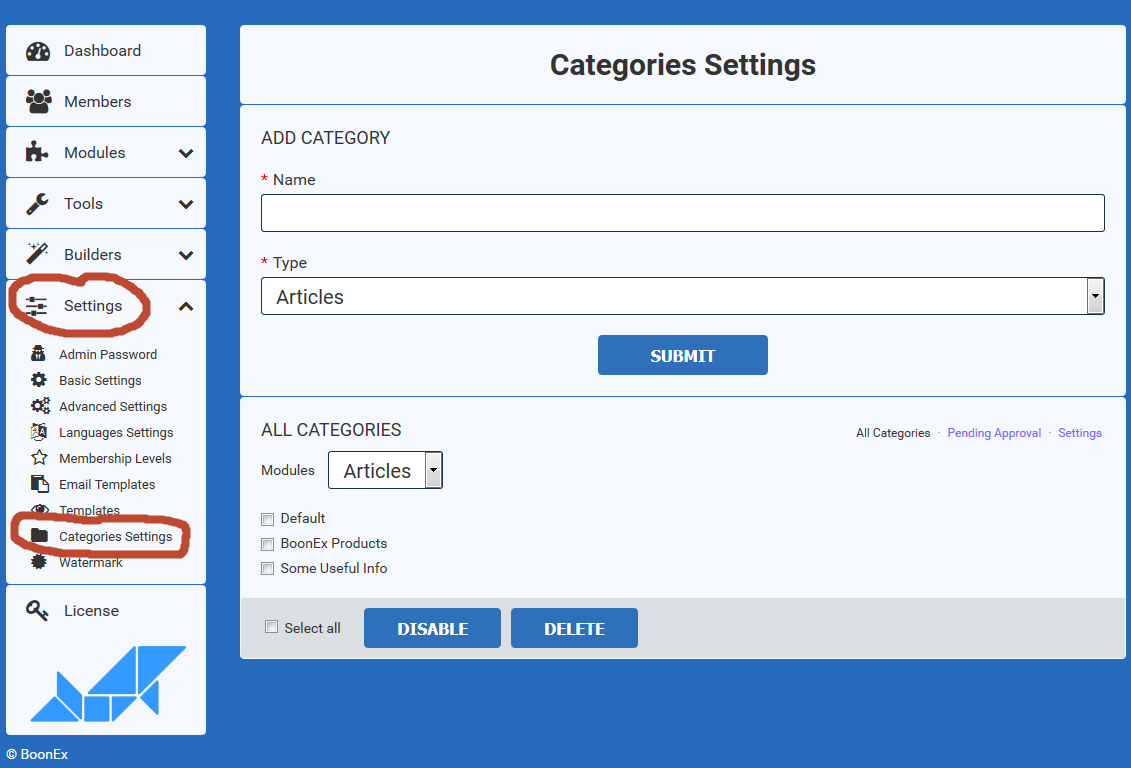Click the BoonEx origami logo
Screen dimensions: 1131x768
(x=107, y=684)
